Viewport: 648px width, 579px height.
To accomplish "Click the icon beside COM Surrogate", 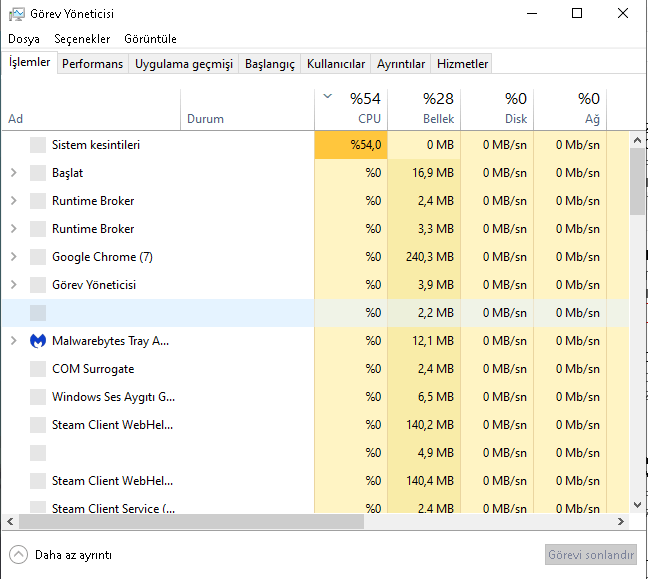I will 38,369.
